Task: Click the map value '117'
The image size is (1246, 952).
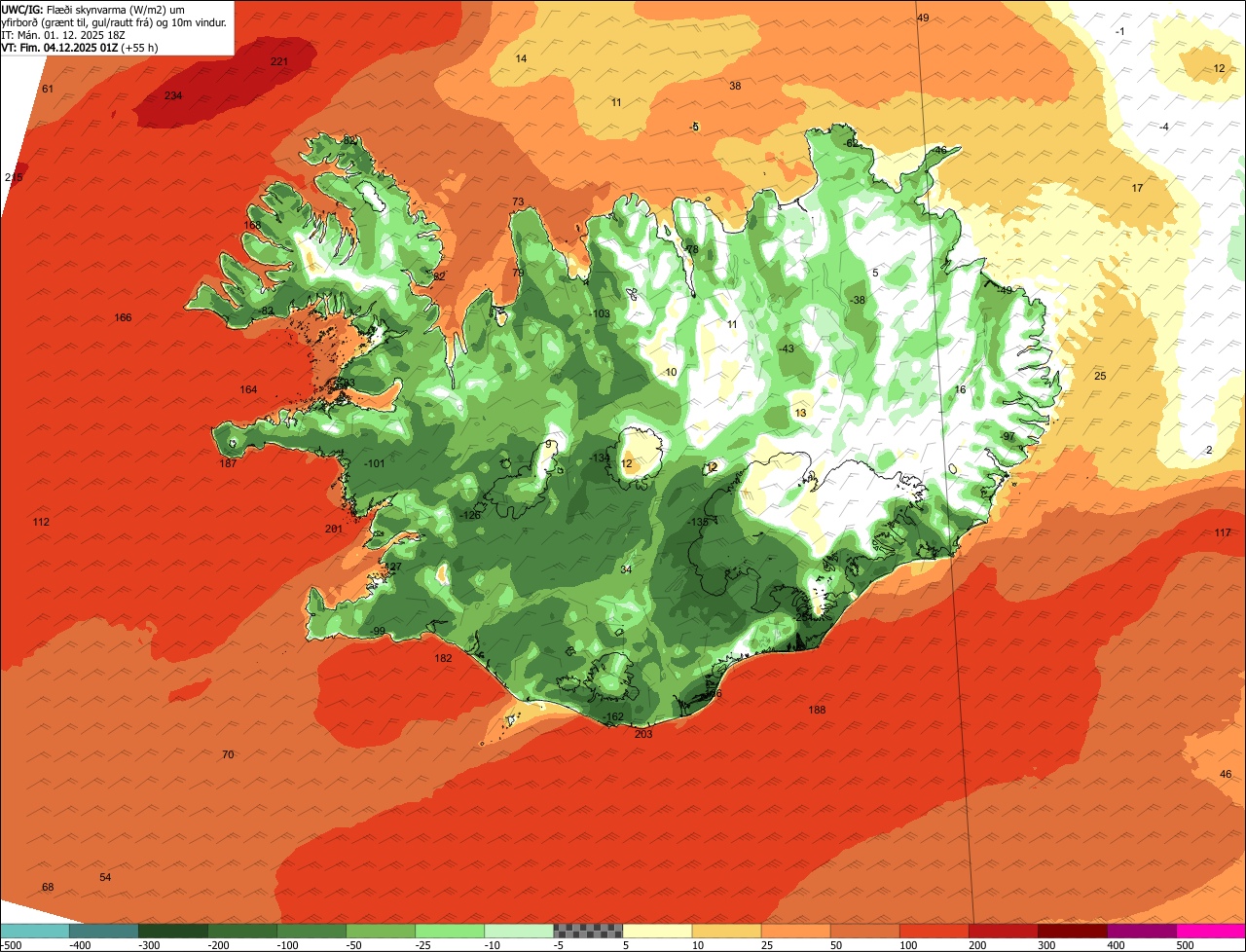Action: point(1223,532)
